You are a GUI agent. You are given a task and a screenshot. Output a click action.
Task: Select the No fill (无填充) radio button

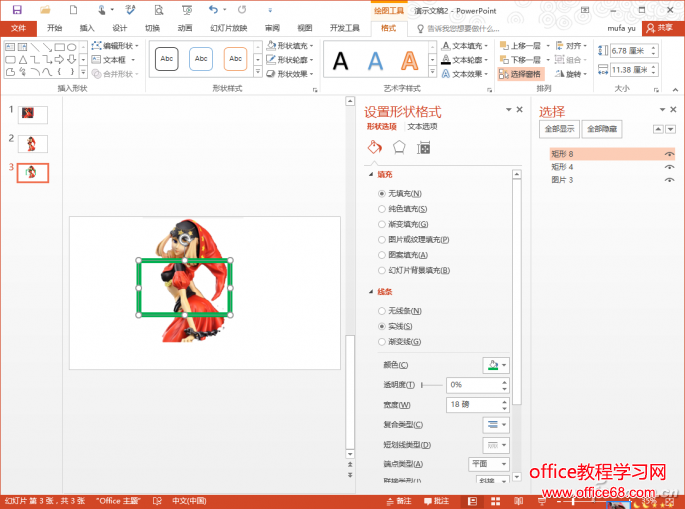point(381,194)
